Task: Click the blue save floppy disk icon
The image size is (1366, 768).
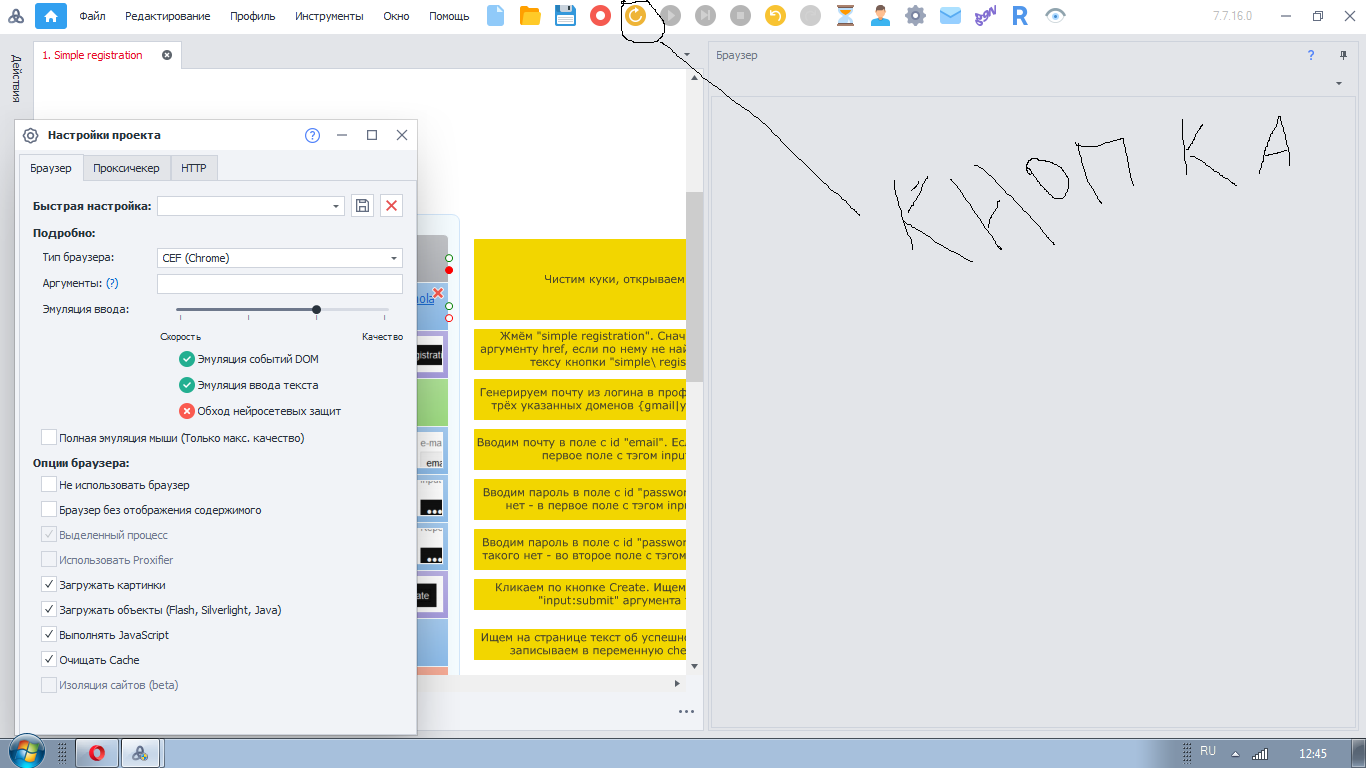Action: (x=565, y=15)
